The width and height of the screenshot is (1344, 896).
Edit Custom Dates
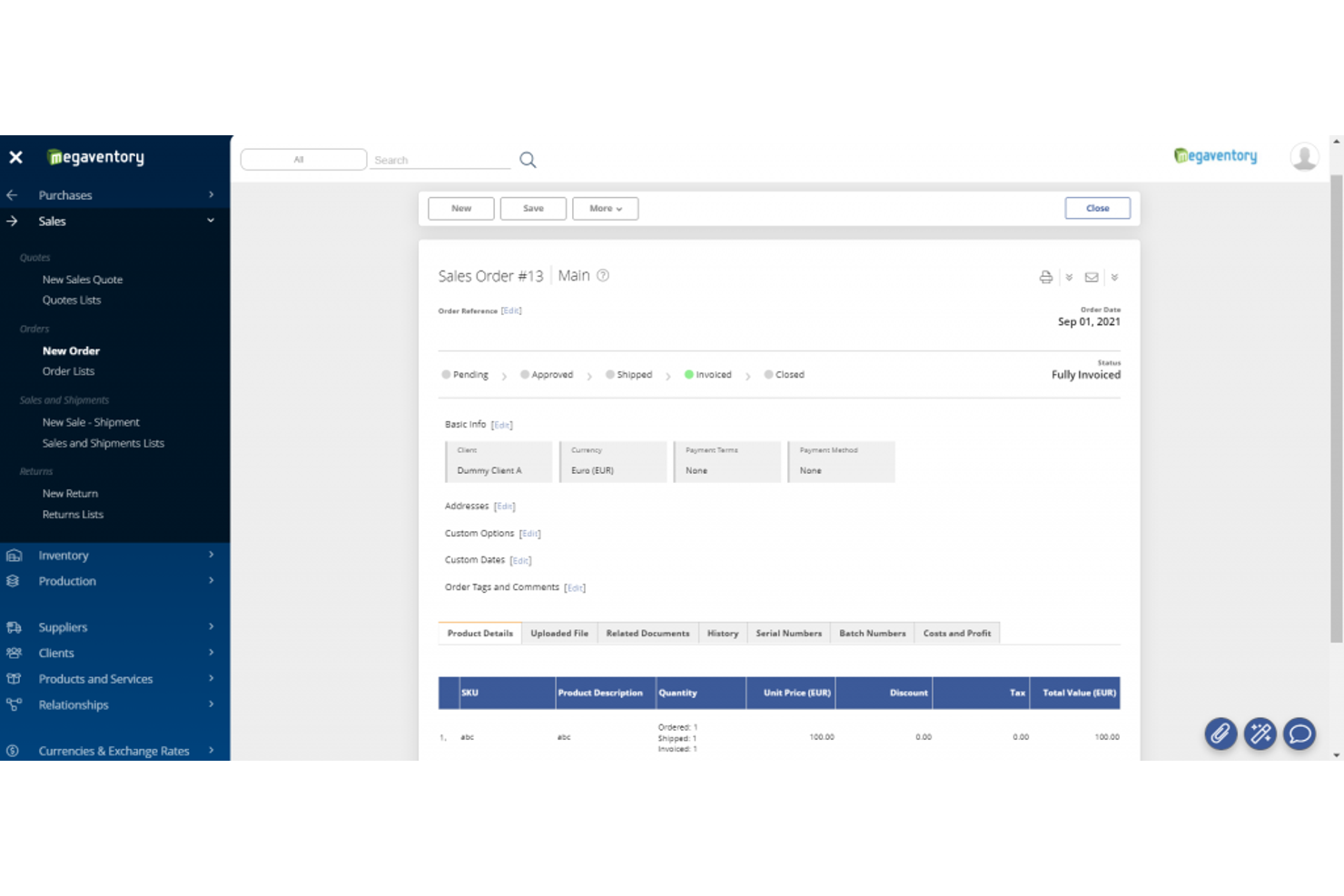tap(520, 560)
